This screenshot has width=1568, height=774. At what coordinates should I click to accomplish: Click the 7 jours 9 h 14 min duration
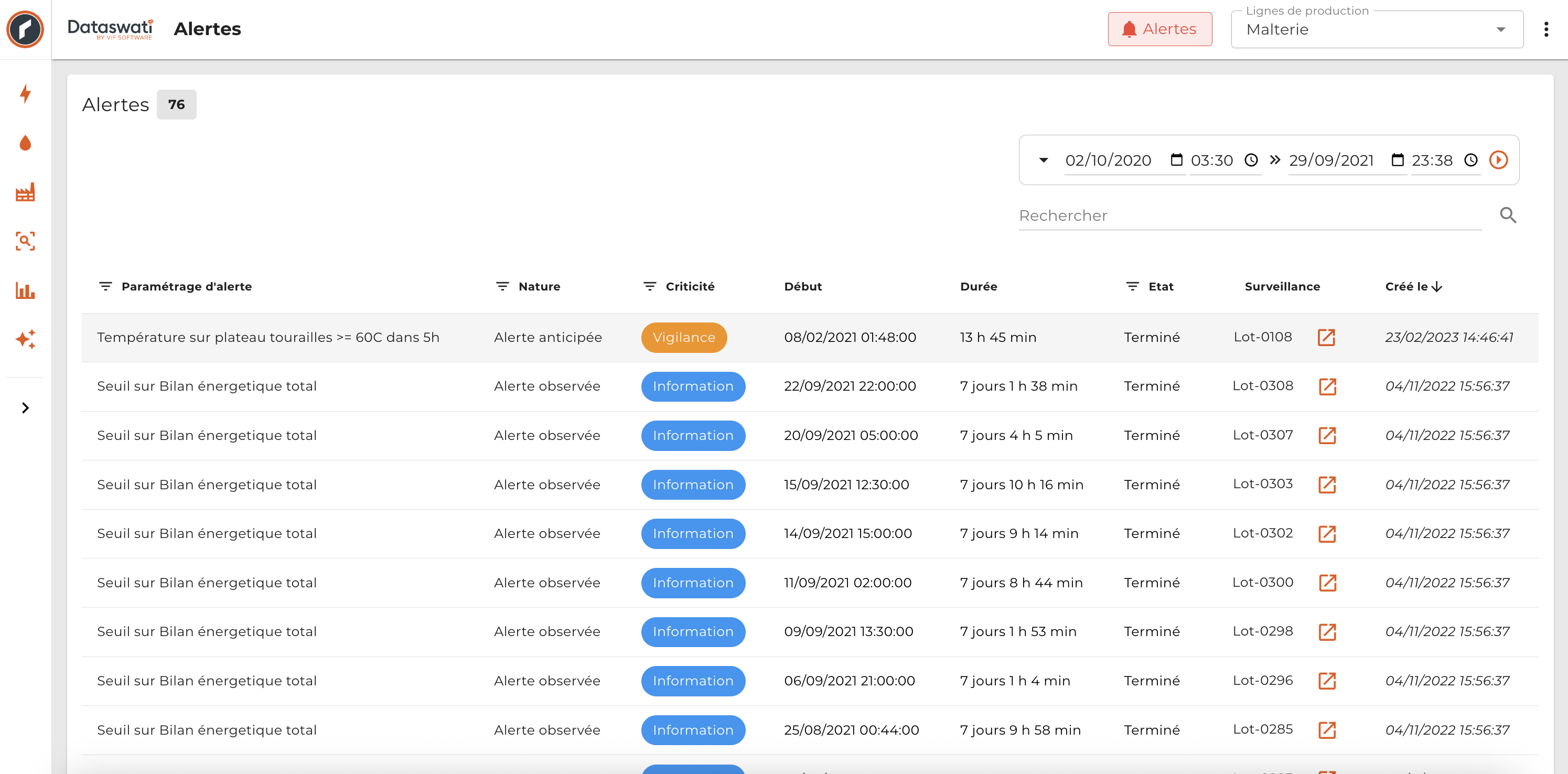coord(1019,534)
